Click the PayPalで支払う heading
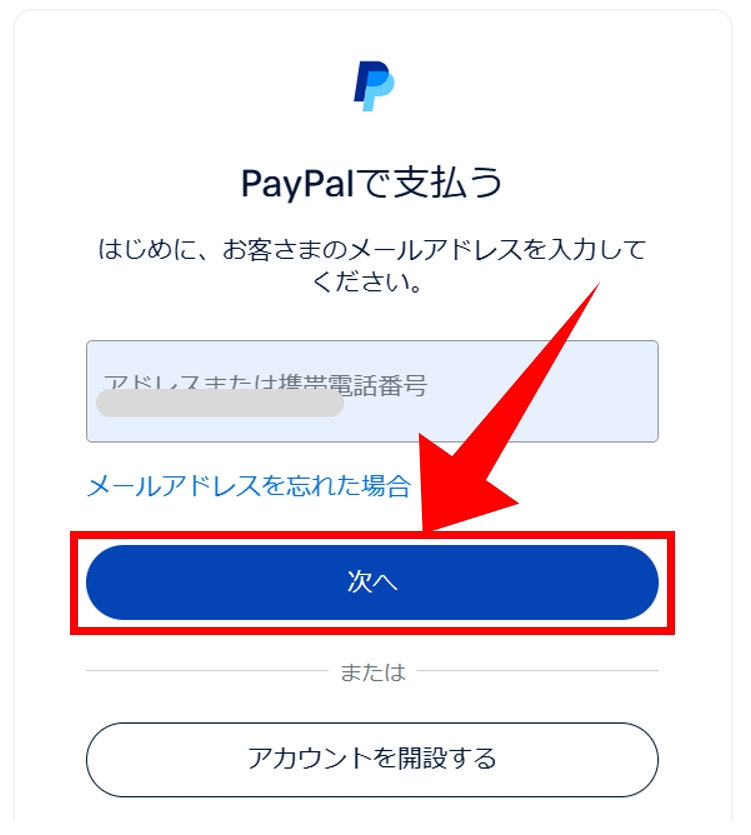751x835 pixels. point(372,183)
